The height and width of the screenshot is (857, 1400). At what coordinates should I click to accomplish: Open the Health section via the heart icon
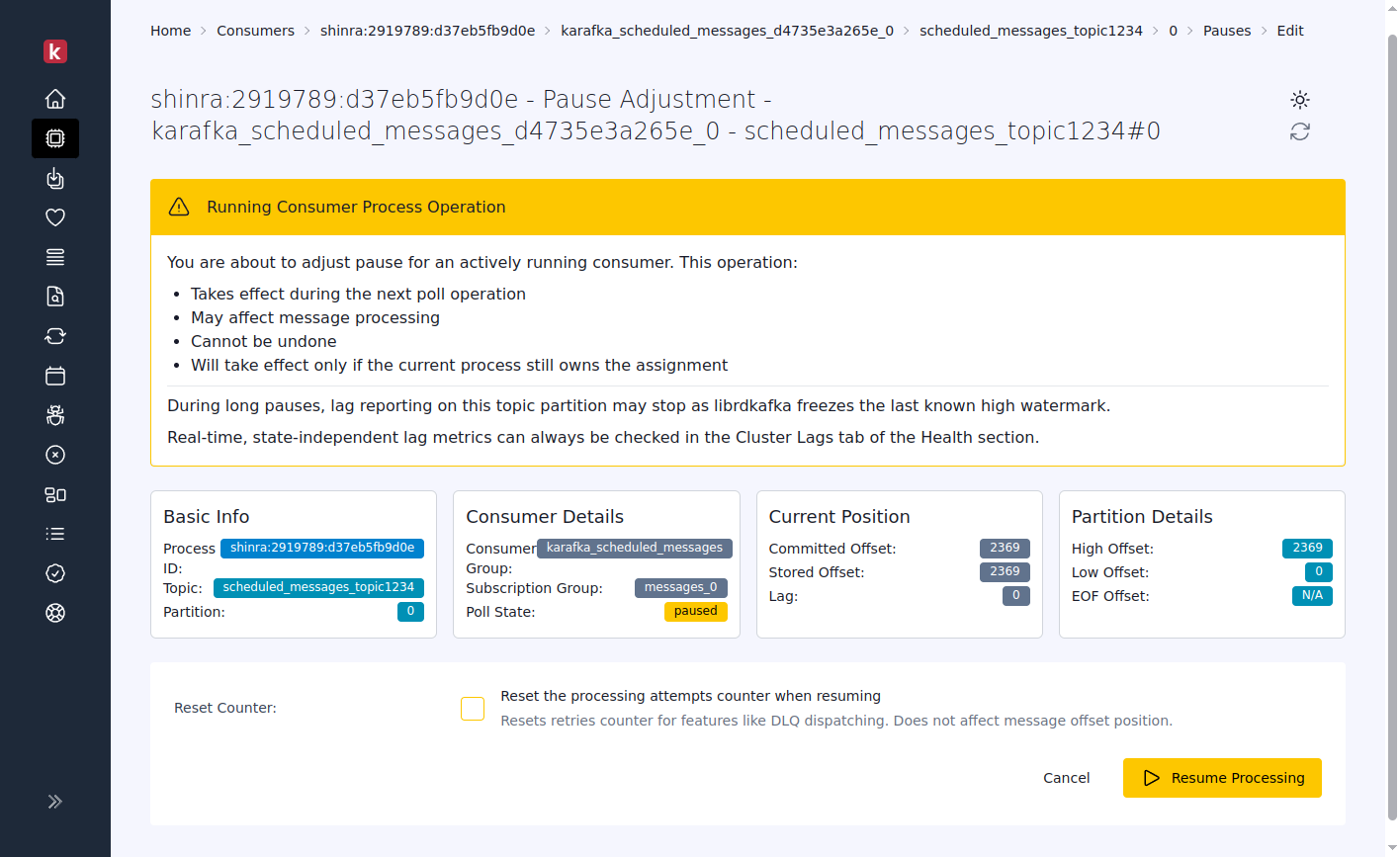(55, 217)
